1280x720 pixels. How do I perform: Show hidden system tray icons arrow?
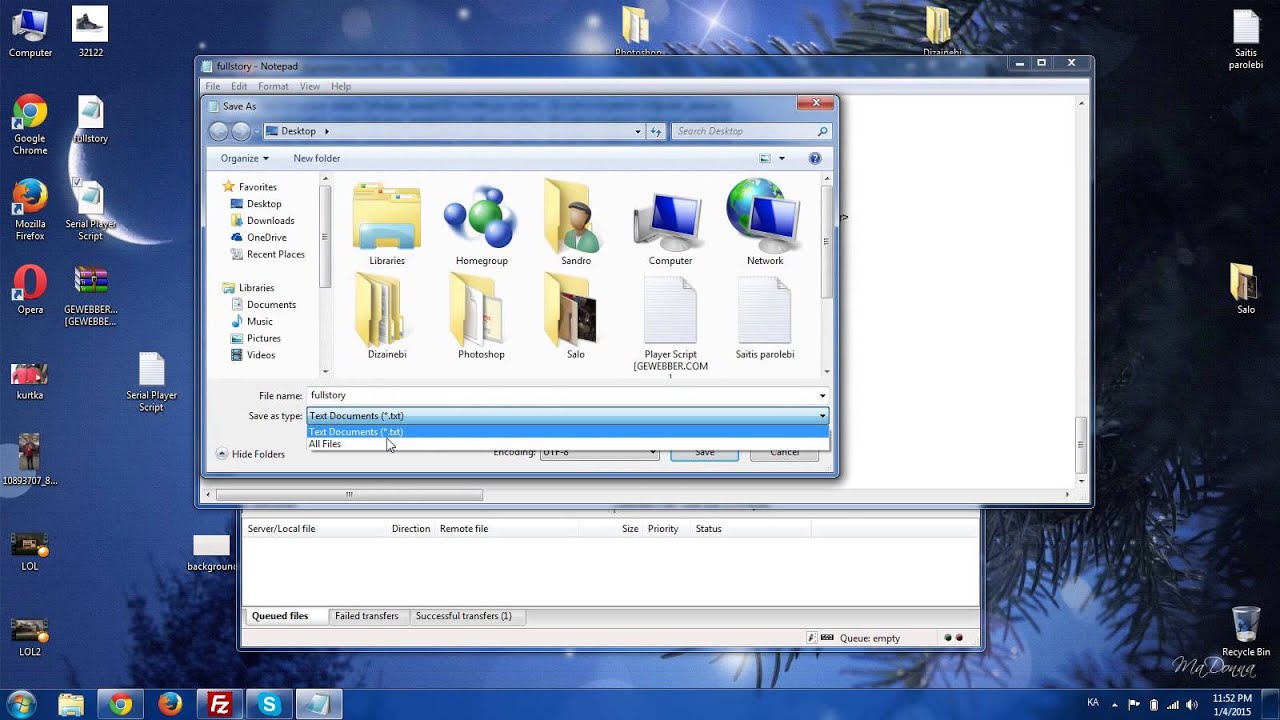[1114, 704]
